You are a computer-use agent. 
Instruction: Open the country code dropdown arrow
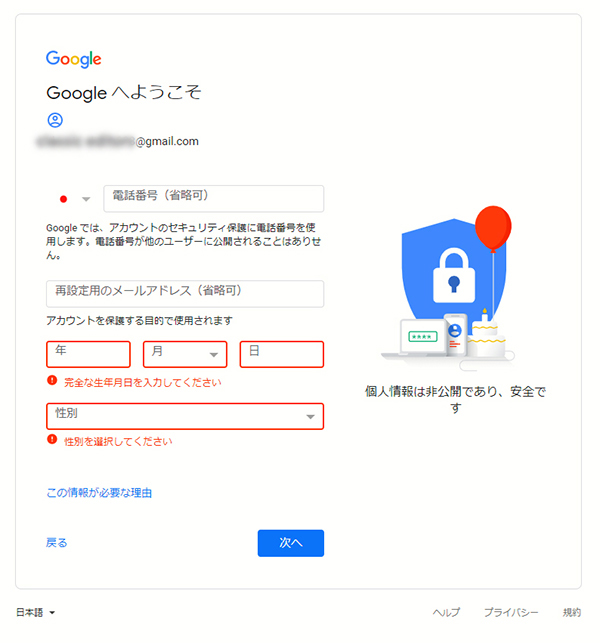coord(86,199)
